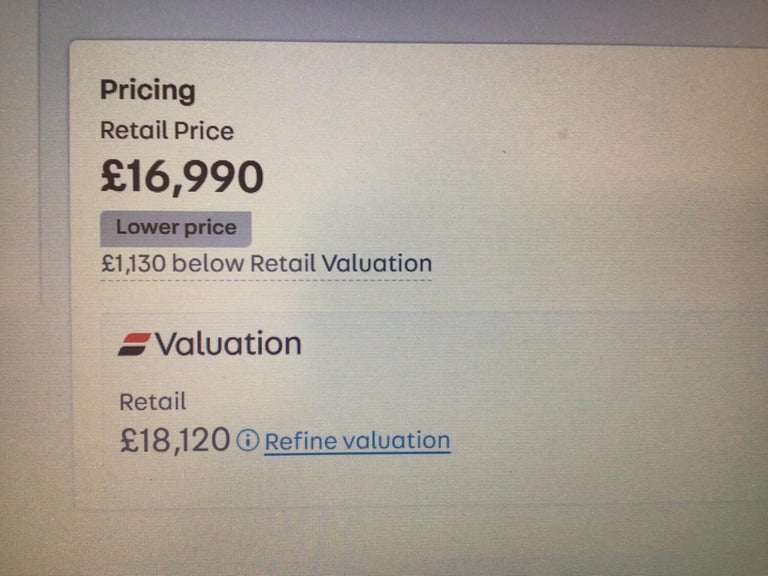Viewport: 768px width, 576px height.
Task: Click the £1,130 below Retail Valuation text
Action: click(x=266, y=264)
